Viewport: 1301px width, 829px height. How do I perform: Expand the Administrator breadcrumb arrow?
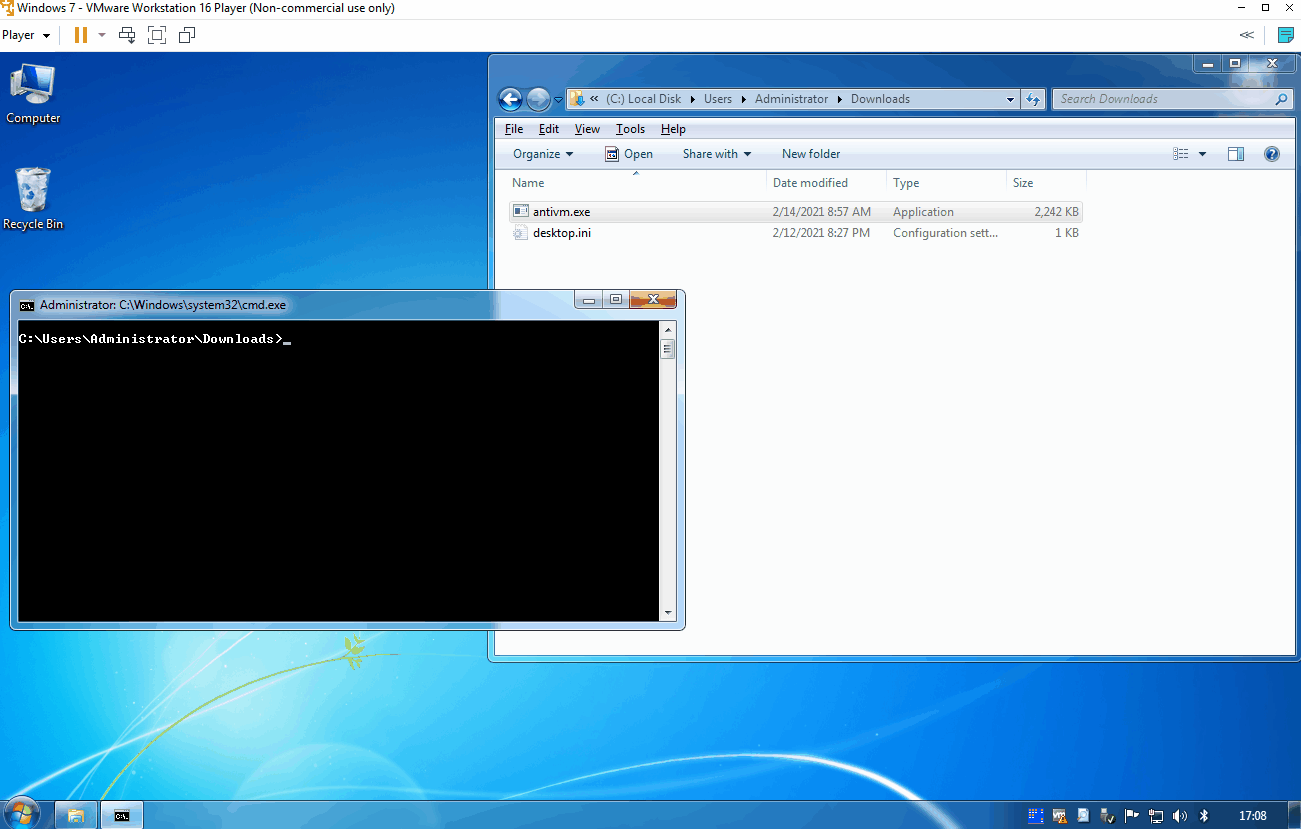[839, 99]
